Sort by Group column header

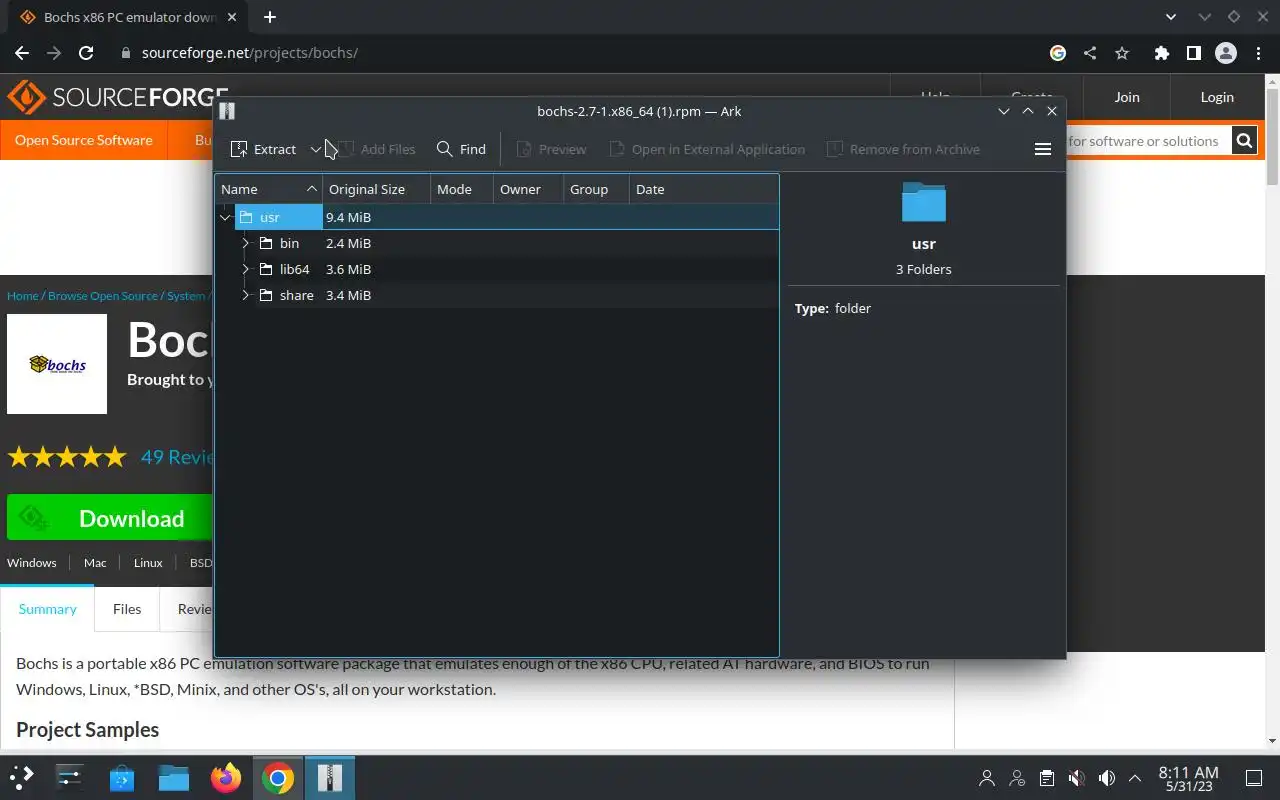point(596,189)
